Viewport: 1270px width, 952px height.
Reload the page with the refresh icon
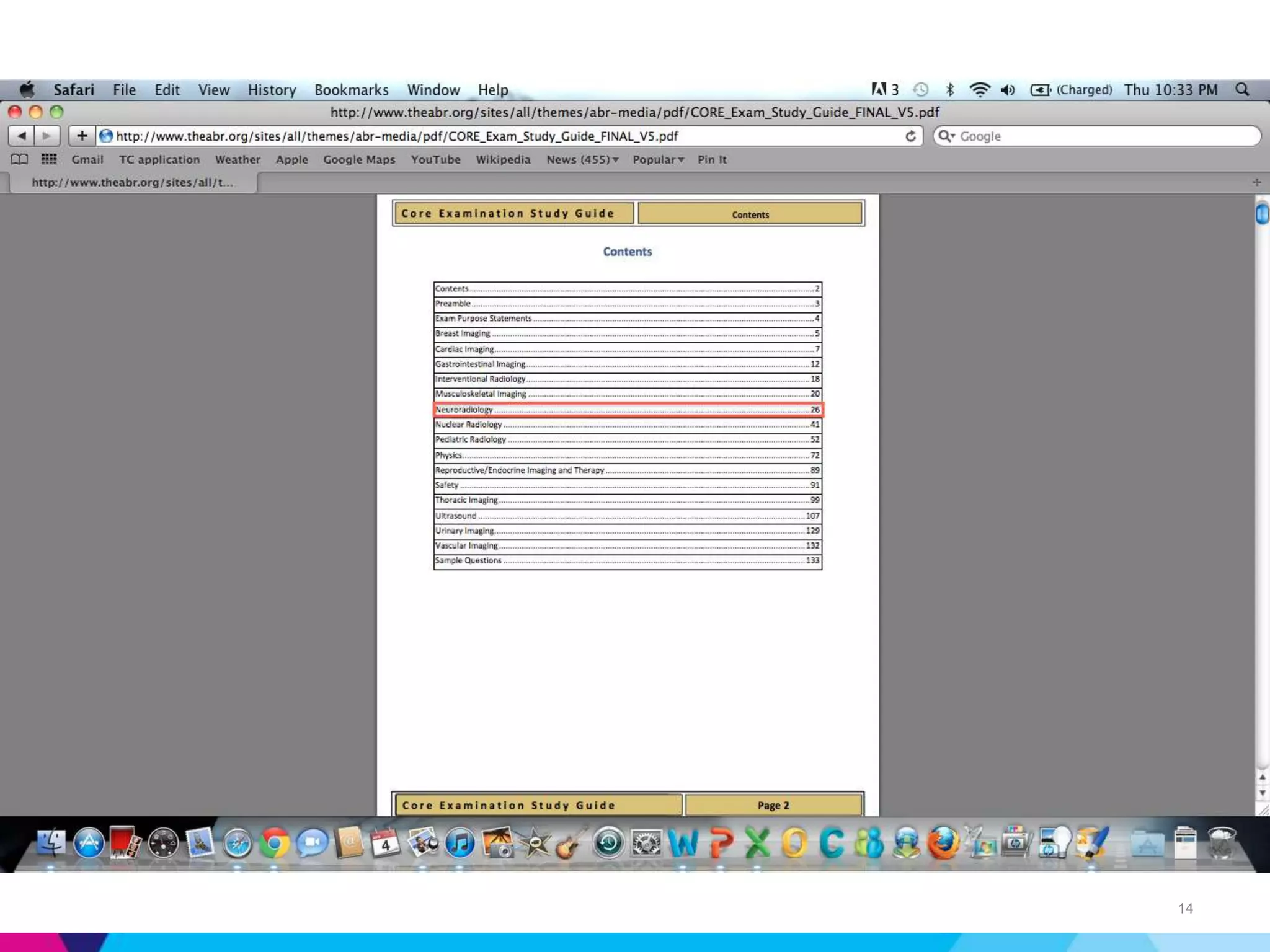910,136
